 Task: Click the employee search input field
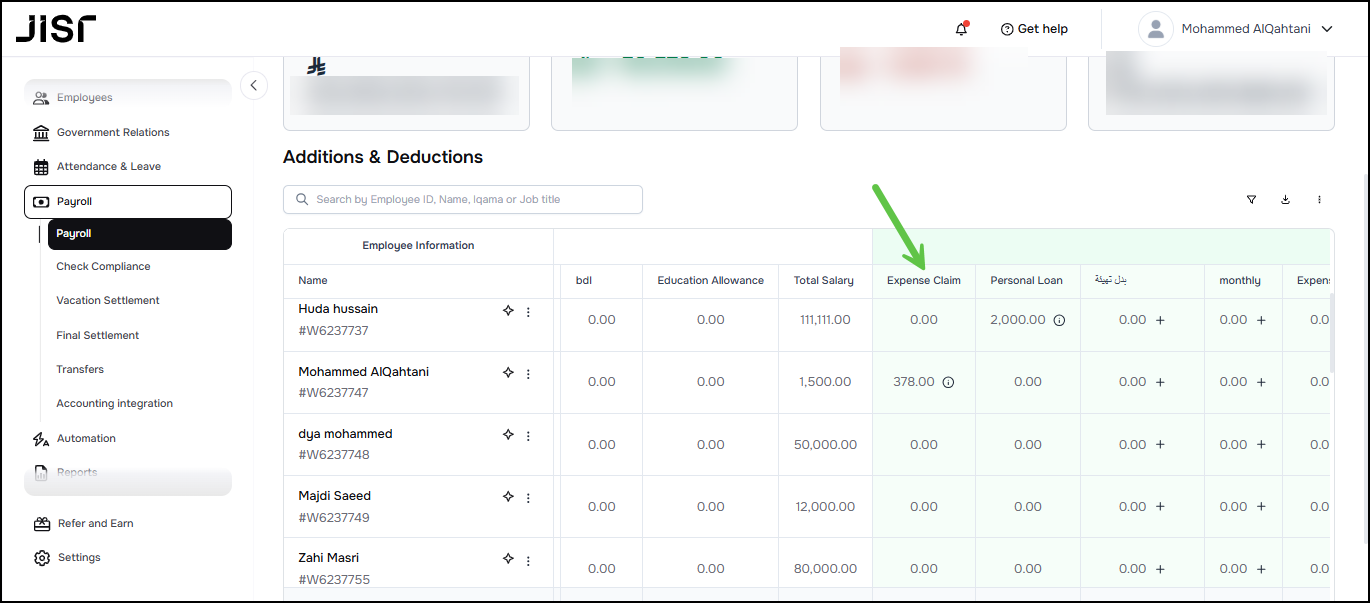click(x=463, y=200)
